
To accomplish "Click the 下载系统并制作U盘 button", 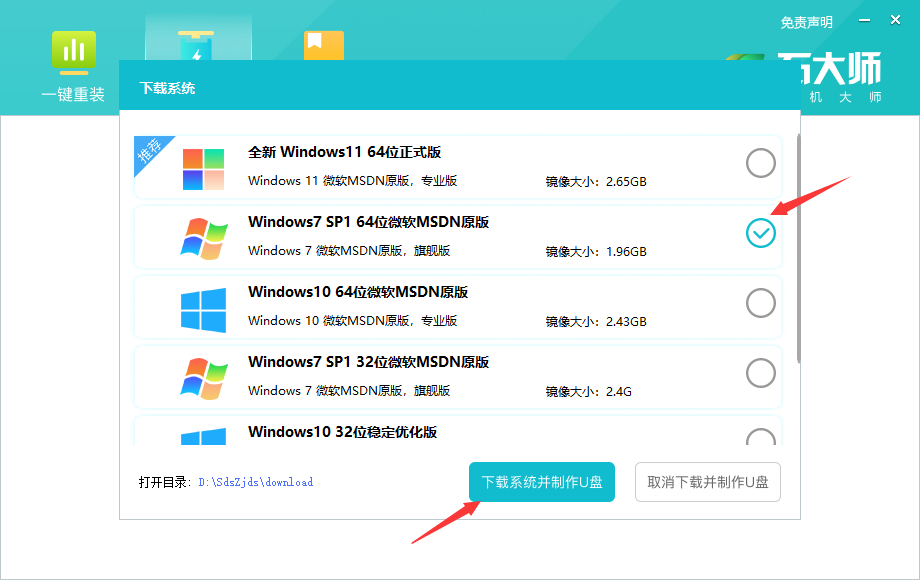I will pyautogui.click(x=541, y=481).
